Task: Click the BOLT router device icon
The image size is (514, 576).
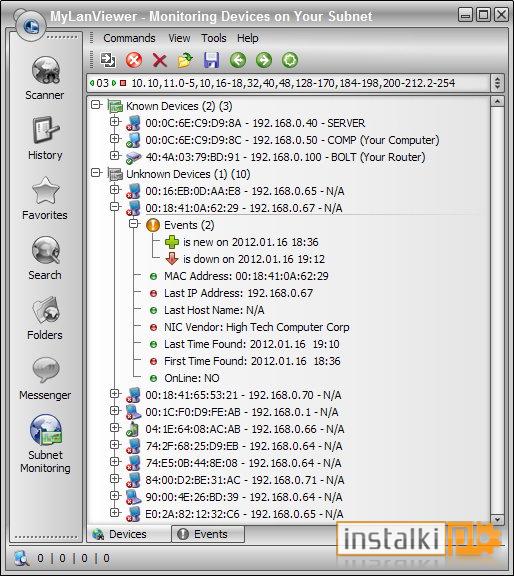Action: (x=133, y=157)
